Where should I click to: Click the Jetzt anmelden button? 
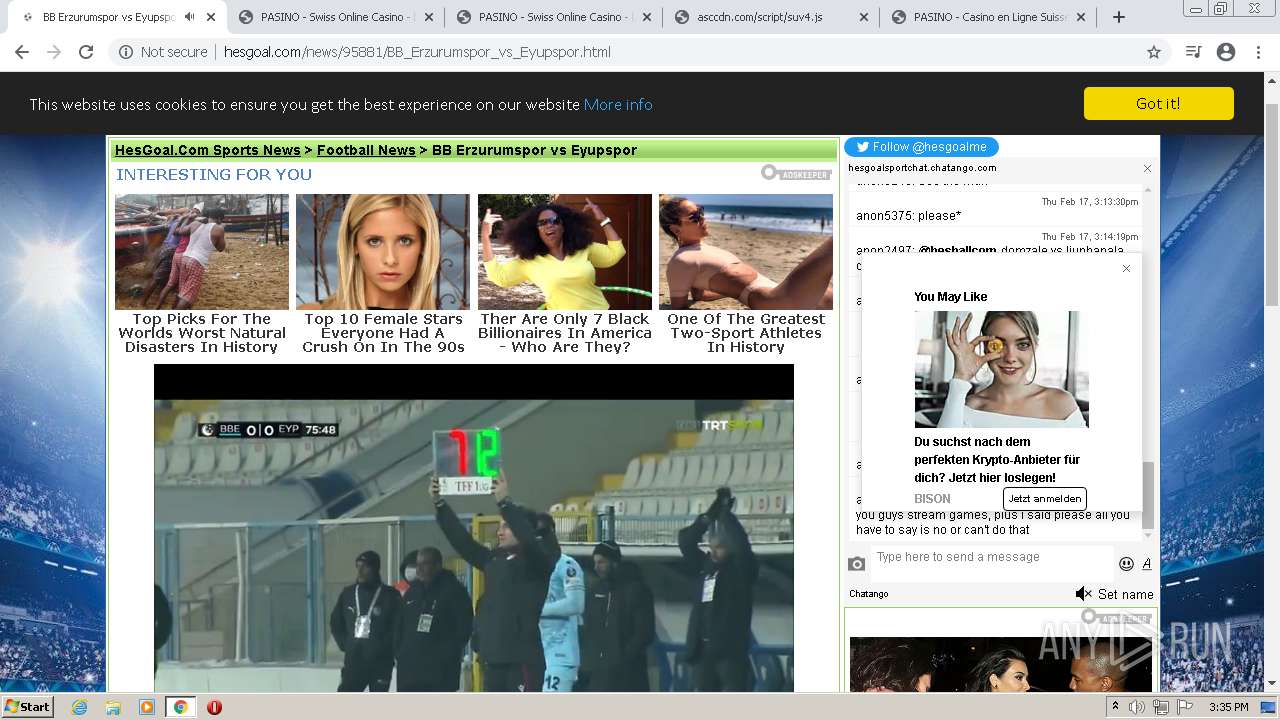tap(1044, 498)
